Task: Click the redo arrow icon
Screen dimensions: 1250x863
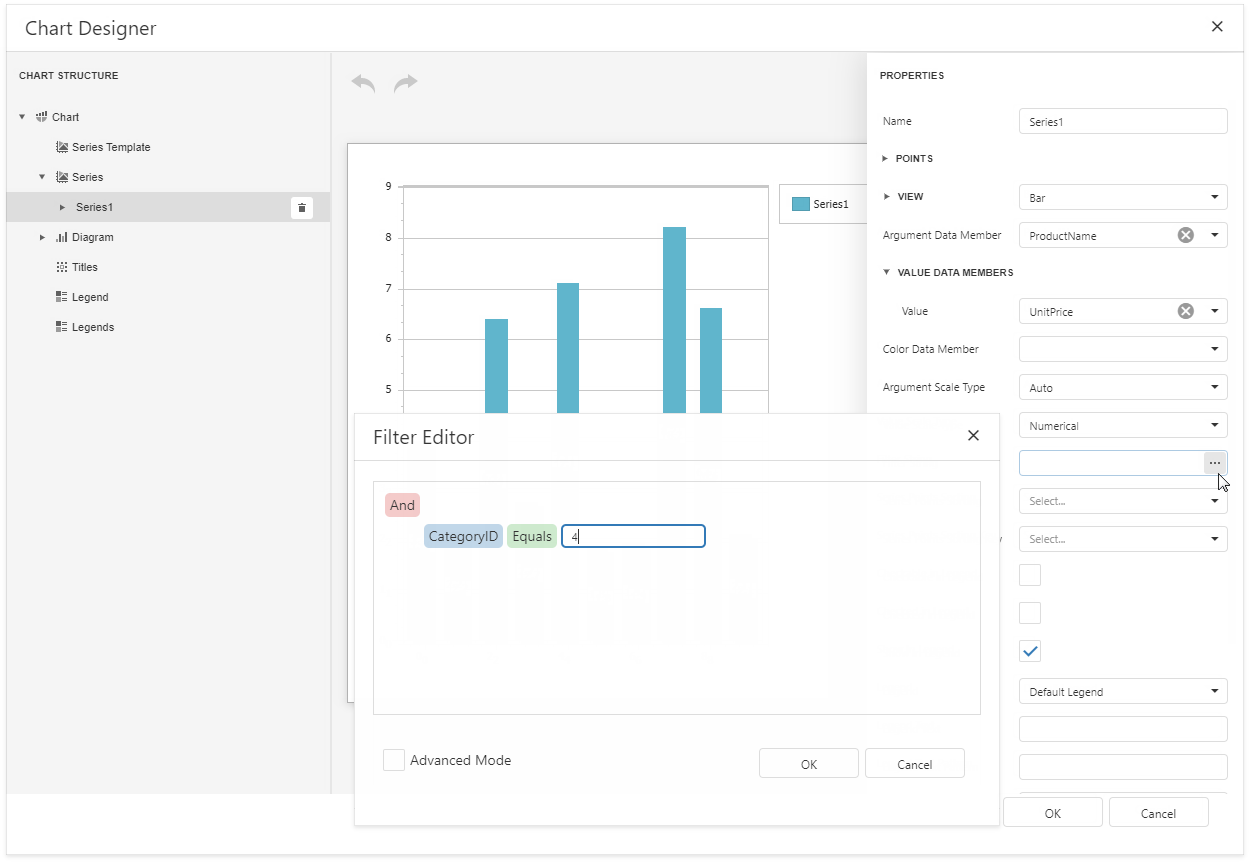Action: tap(406, 83)
